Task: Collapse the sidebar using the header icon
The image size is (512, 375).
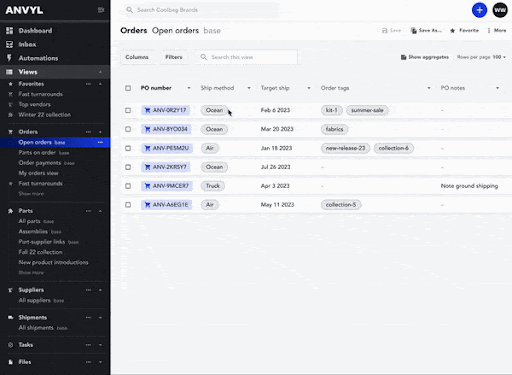Action: (x=101, y=10)
